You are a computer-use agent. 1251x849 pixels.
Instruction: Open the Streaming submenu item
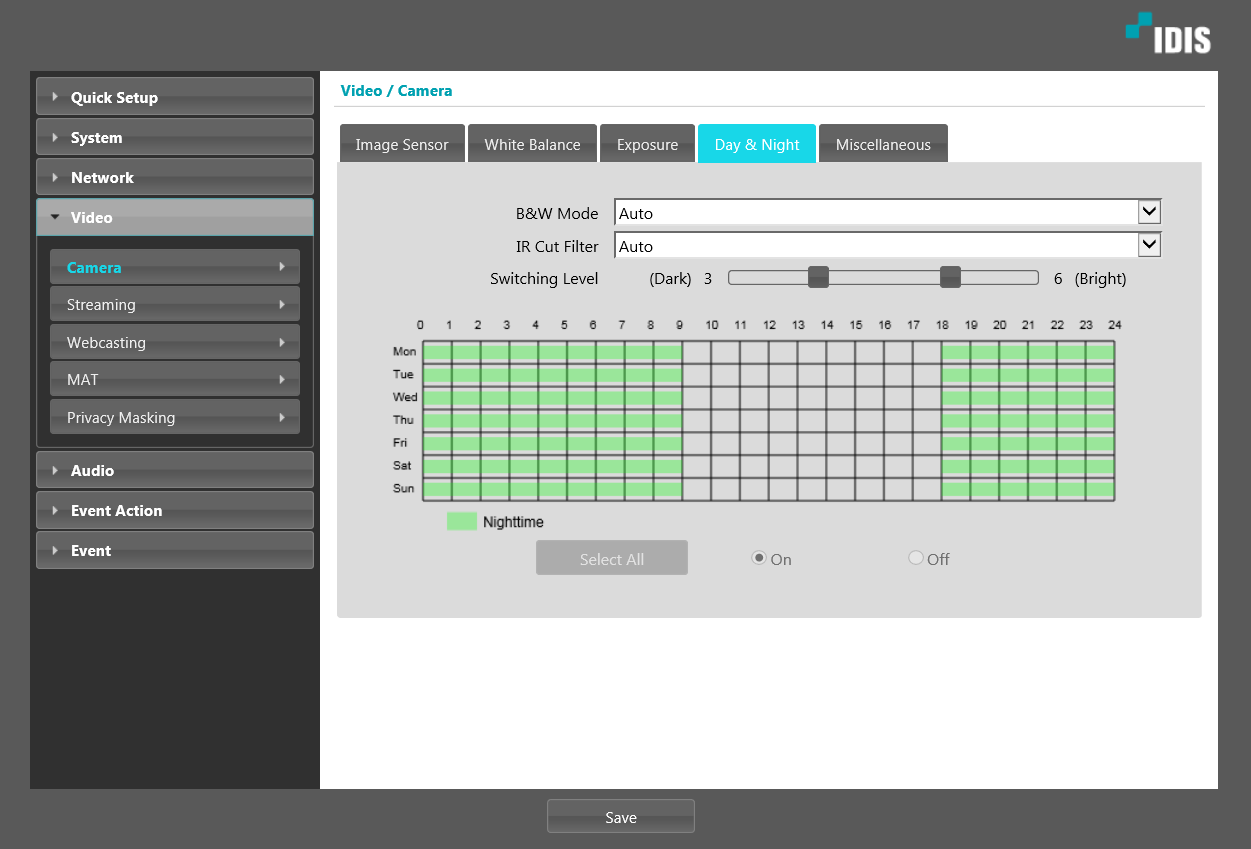coord(175,304)
